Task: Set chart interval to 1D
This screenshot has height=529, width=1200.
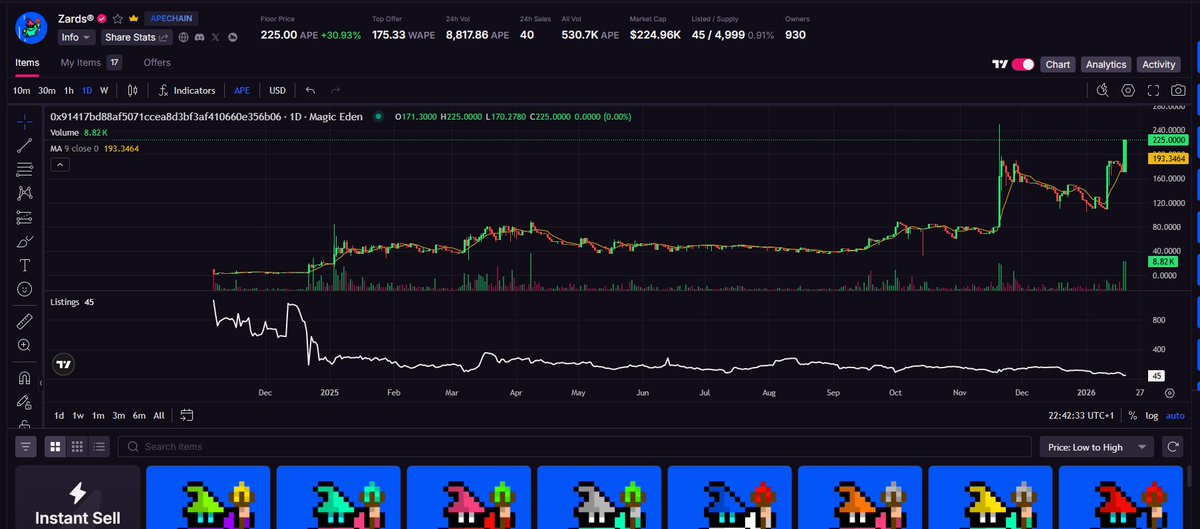Action: click(x=87, y=90)
